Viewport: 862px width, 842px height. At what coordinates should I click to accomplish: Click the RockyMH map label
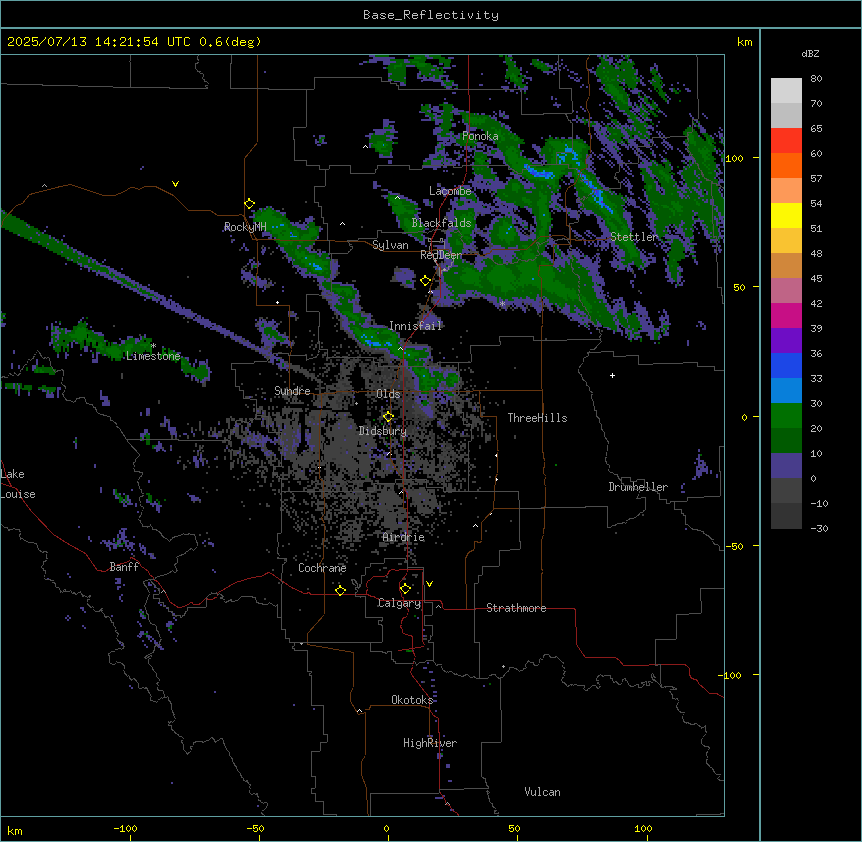click(x=245, y=227)
